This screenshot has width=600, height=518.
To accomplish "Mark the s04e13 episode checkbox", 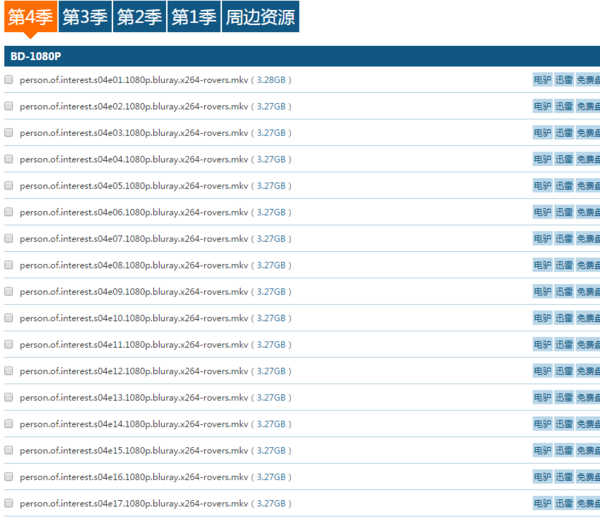I will click(9, 397).
